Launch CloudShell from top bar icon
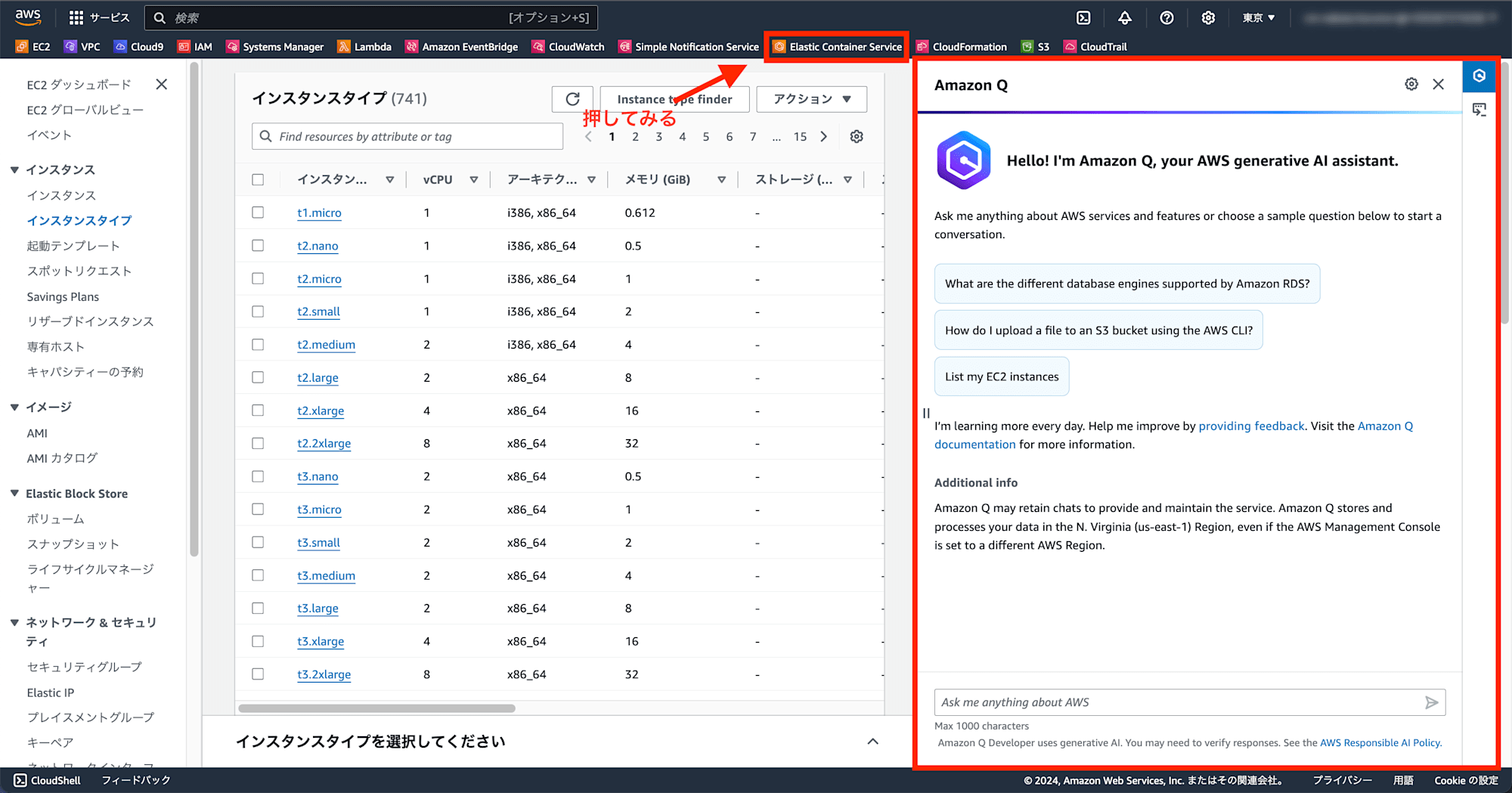Viewport: 1512px width, 793px height. click(1083, 17)
